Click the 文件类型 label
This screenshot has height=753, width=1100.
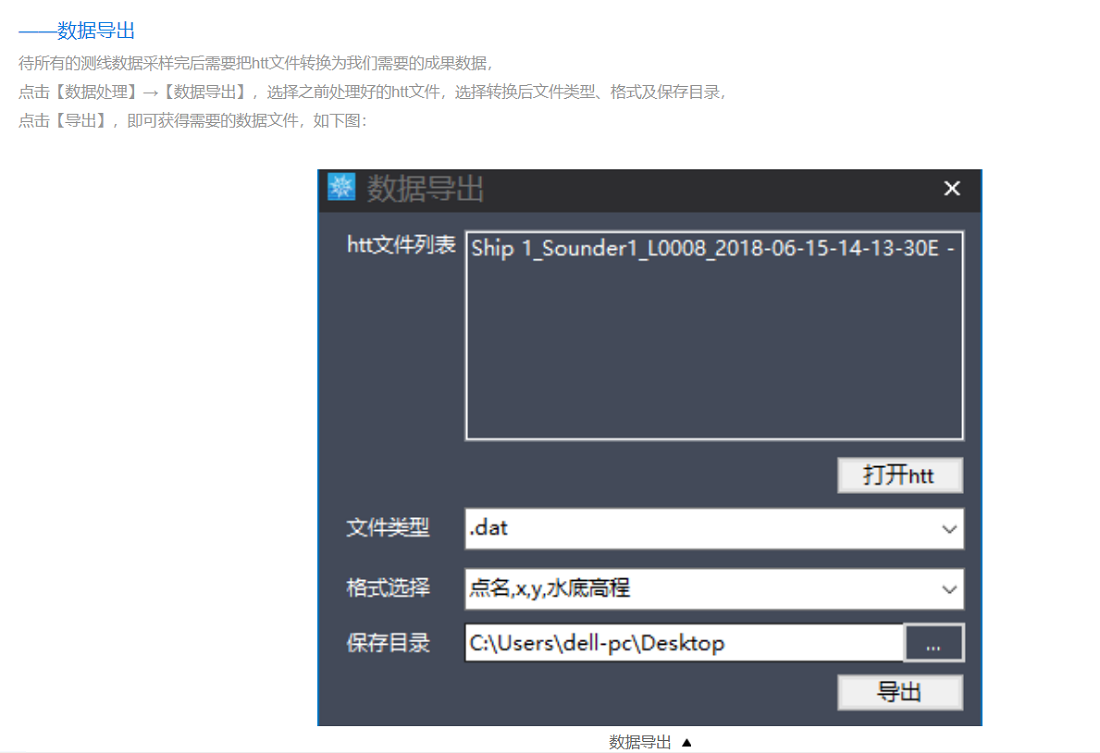[x=388, y=528]
